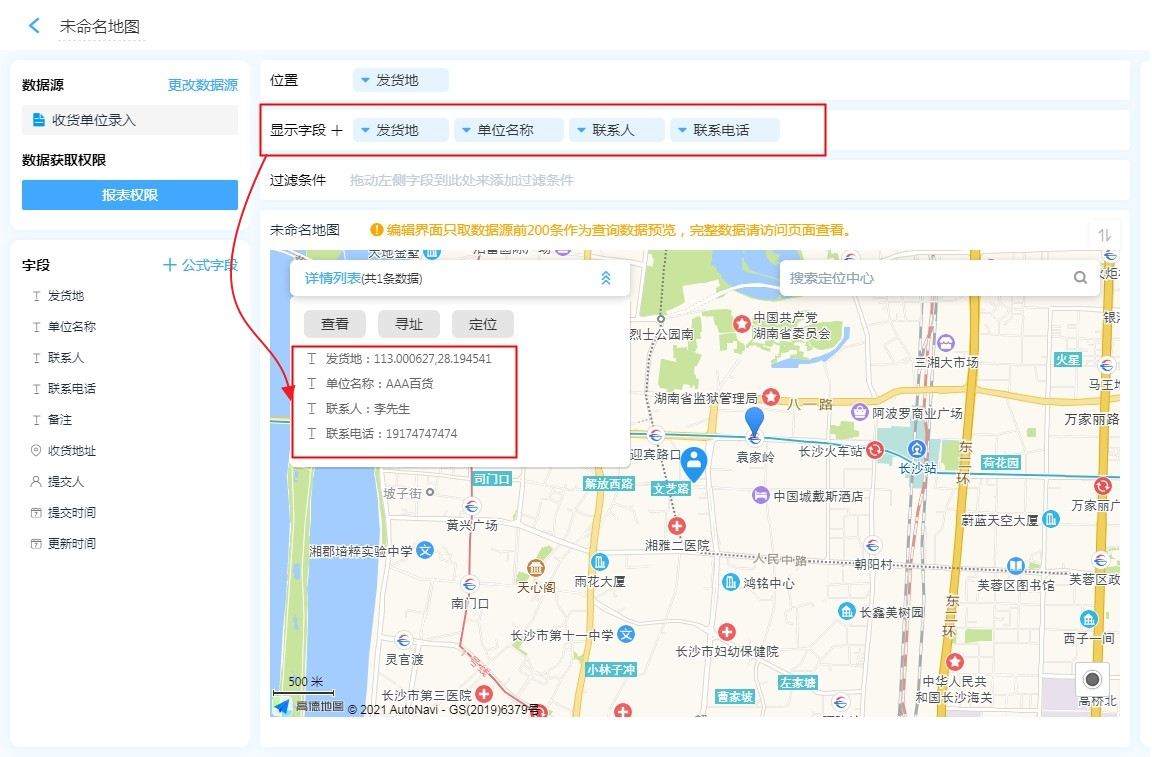
Task: Click the map search magnifier icon
Action: coord(1080,278)
